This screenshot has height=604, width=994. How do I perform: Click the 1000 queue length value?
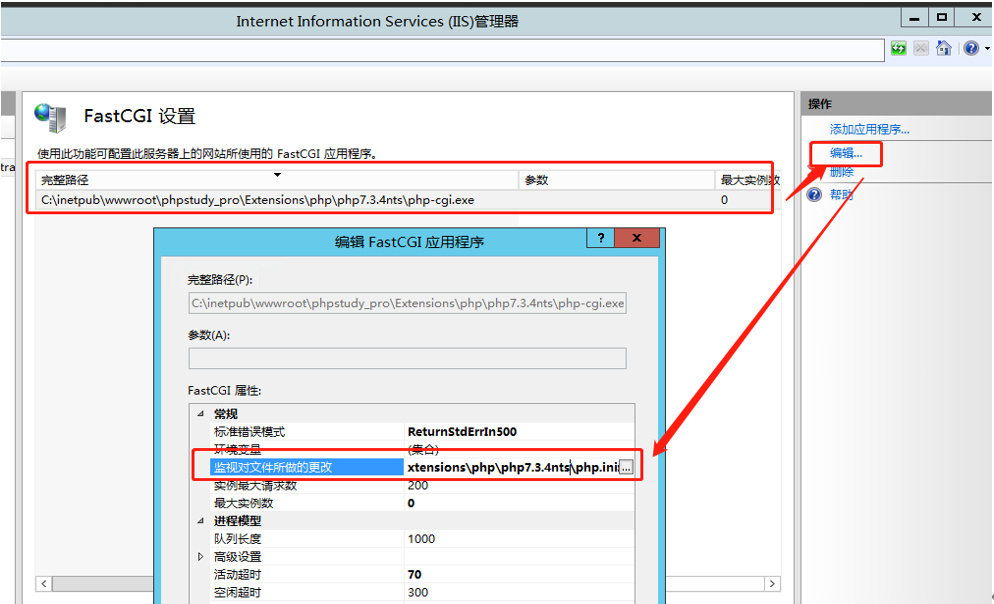click(421, 539)
